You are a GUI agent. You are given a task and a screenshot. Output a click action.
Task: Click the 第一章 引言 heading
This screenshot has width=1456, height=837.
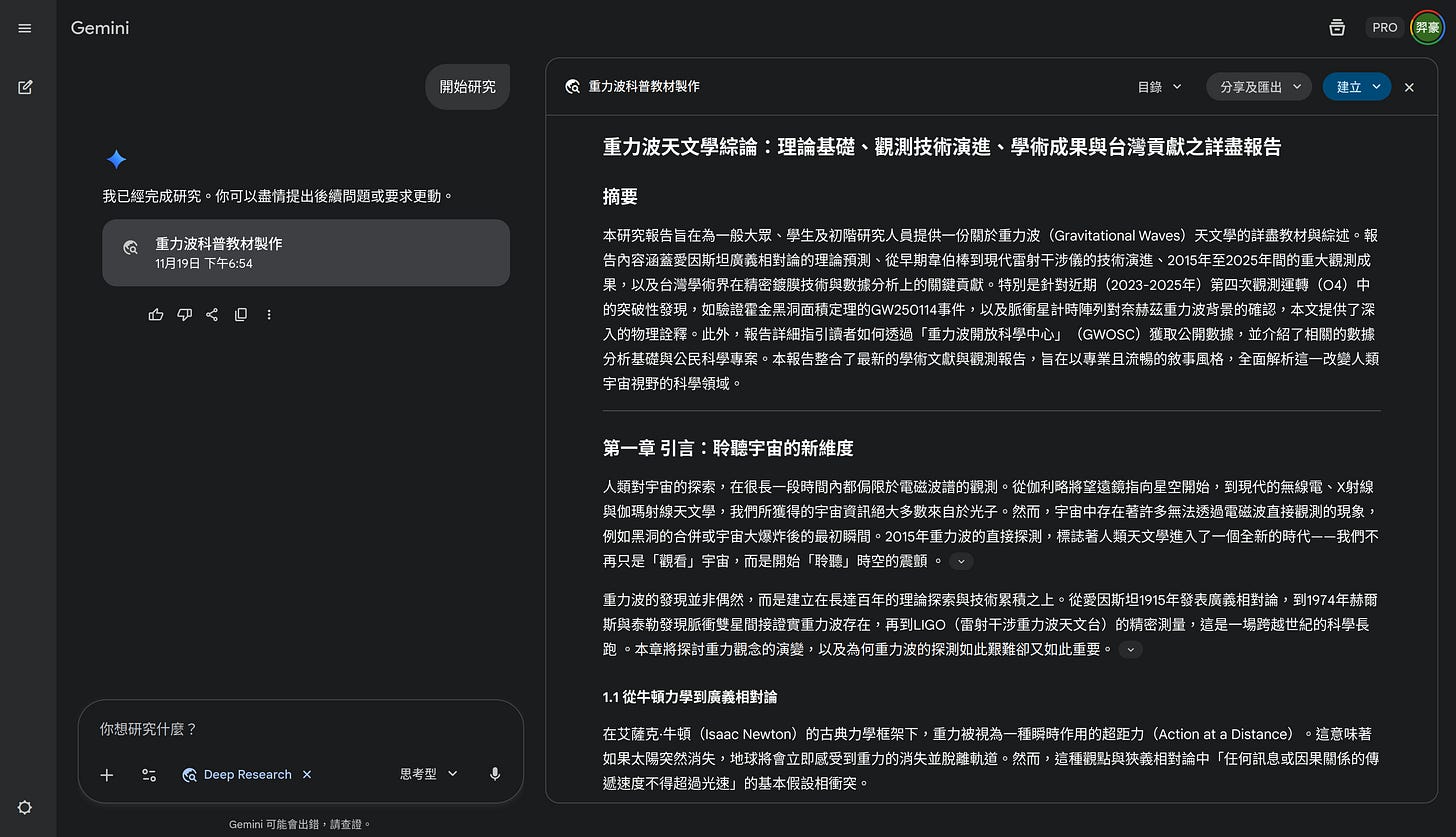coord(728,448)
